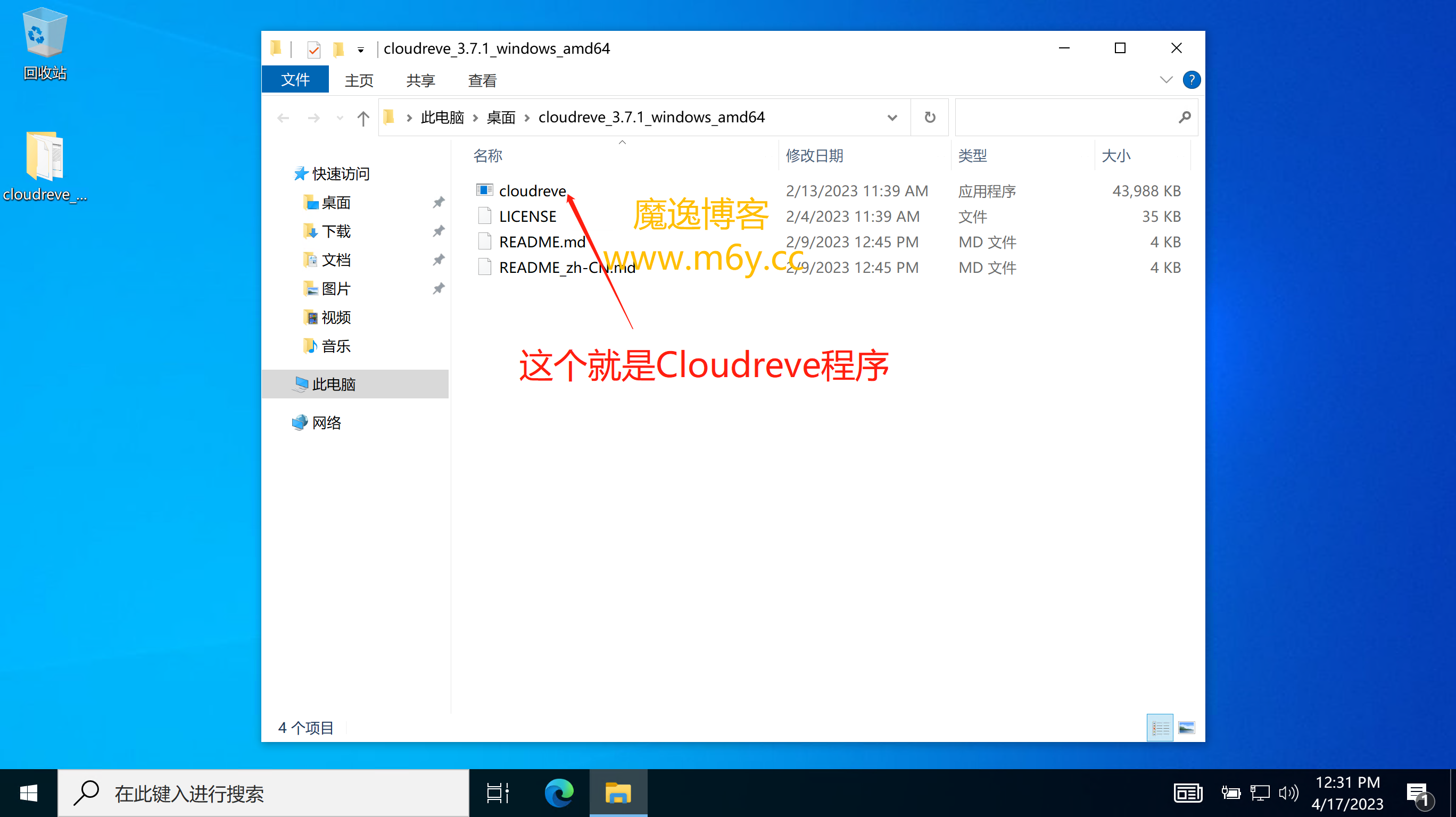This screenshot has height=817, width=1456.
Task: Click 桌面 in the address breadcrumb
Action: click(501, 117)
